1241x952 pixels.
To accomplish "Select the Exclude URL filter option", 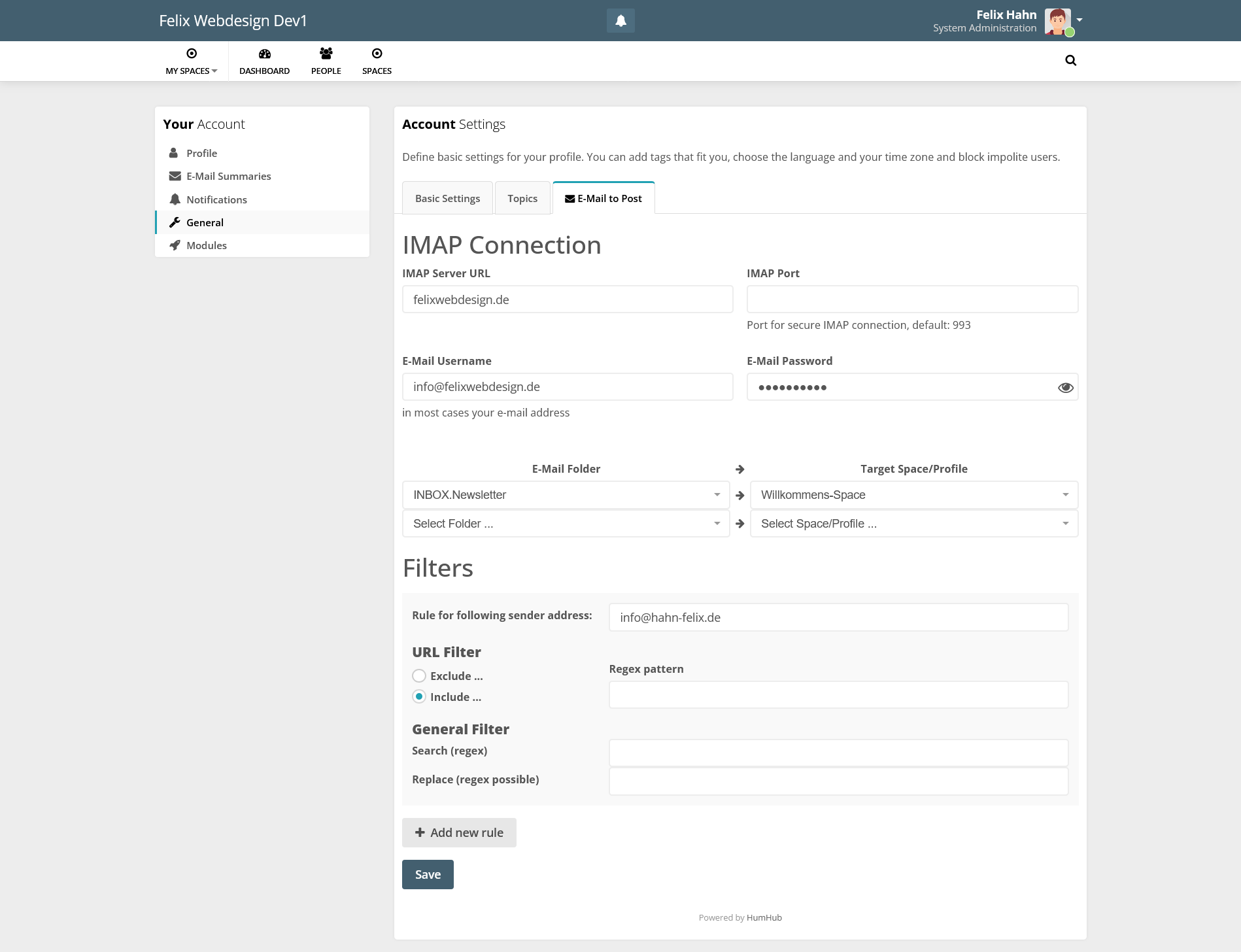I will 419,676.
